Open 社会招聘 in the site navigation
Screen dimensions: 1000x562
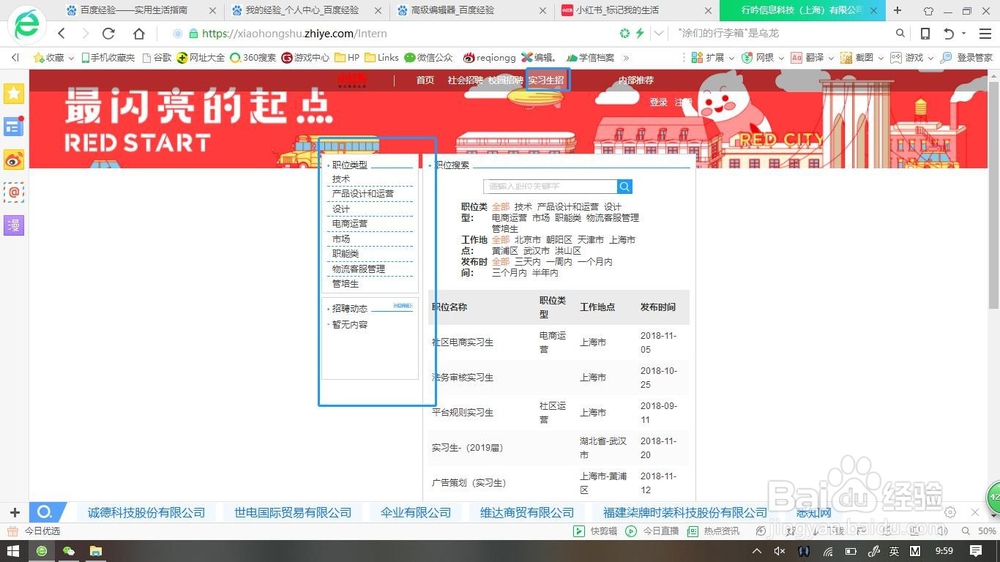point(465,80)
